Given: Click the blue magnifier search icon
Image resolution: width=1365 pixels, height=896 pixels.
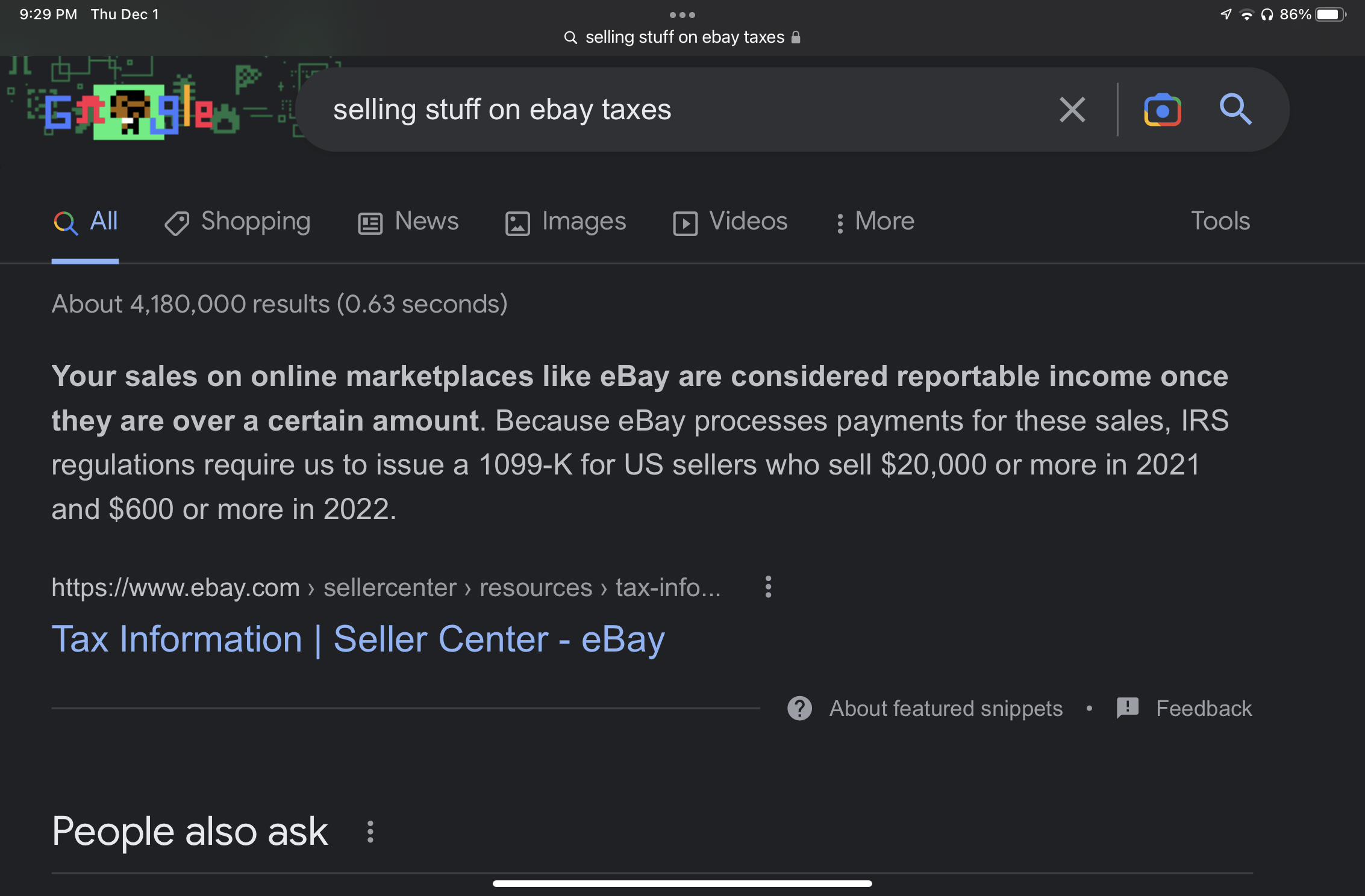Looking at the screenshot, I should point(1235,110).
